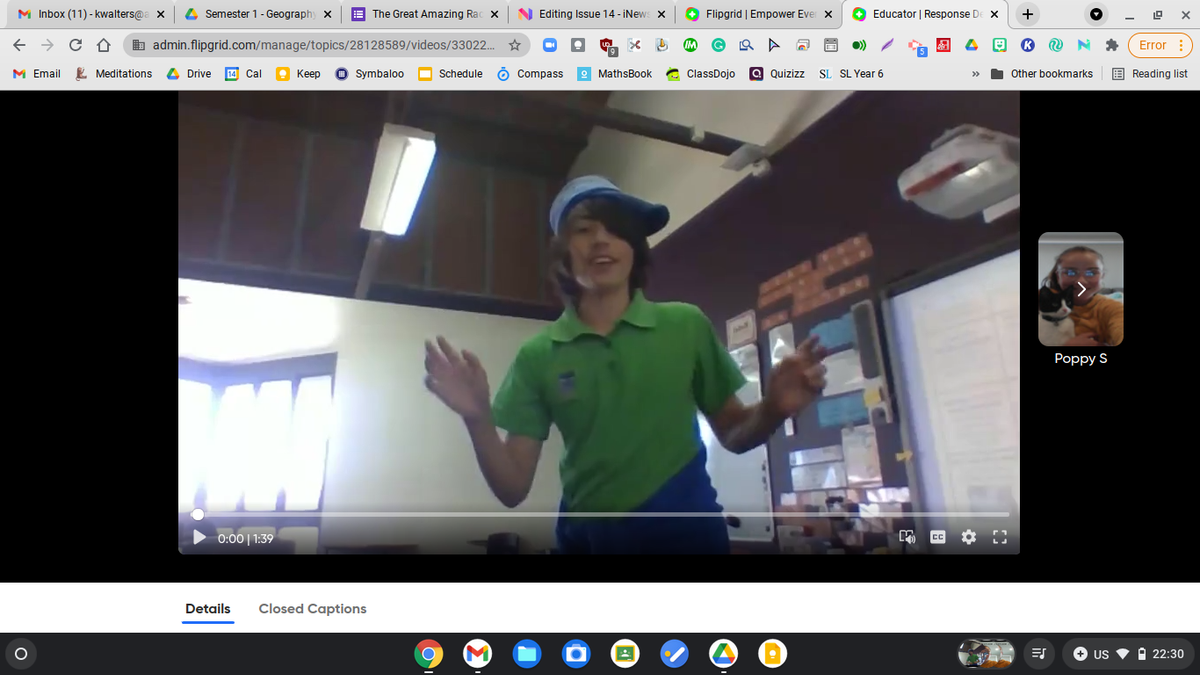Open the immersive reader in video player

[x=908, y=538]
